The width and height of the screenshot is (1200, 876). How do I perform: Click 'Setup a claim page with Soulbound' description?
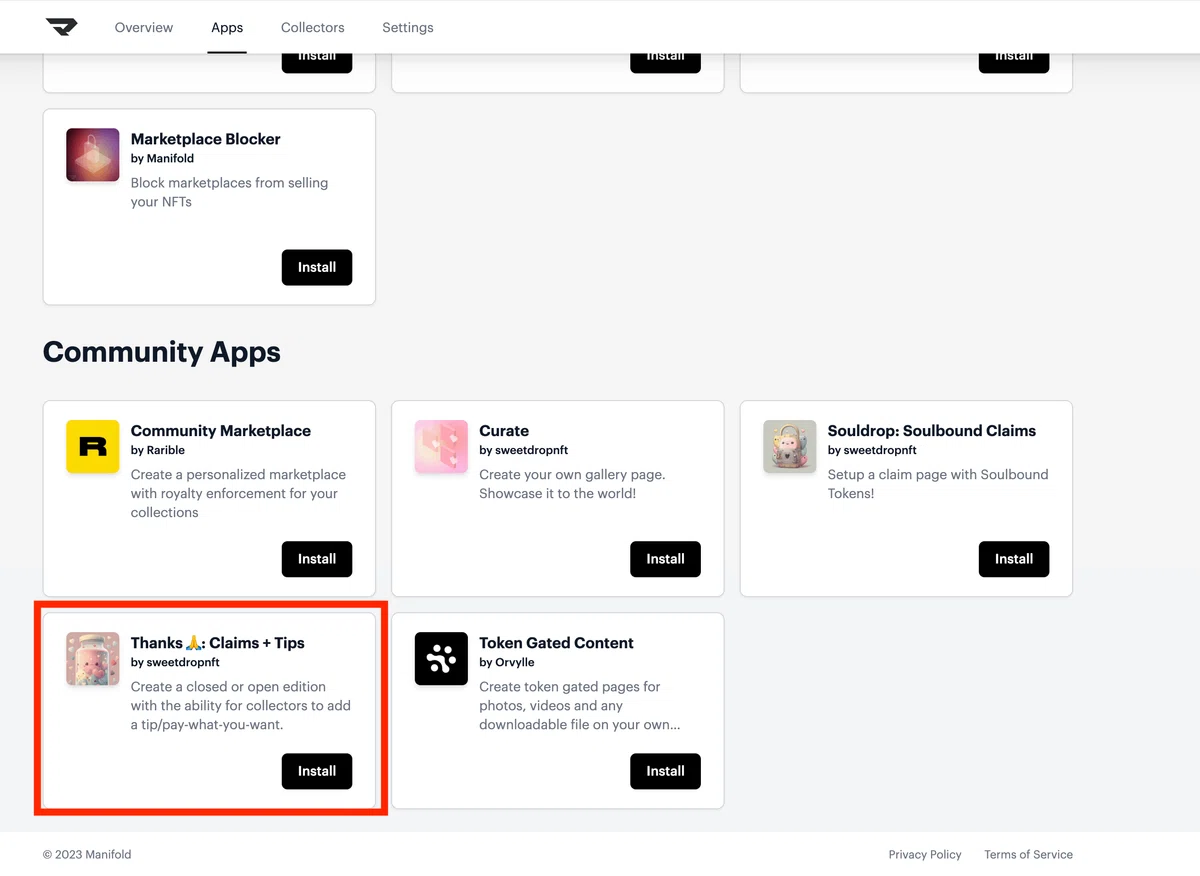938,484
